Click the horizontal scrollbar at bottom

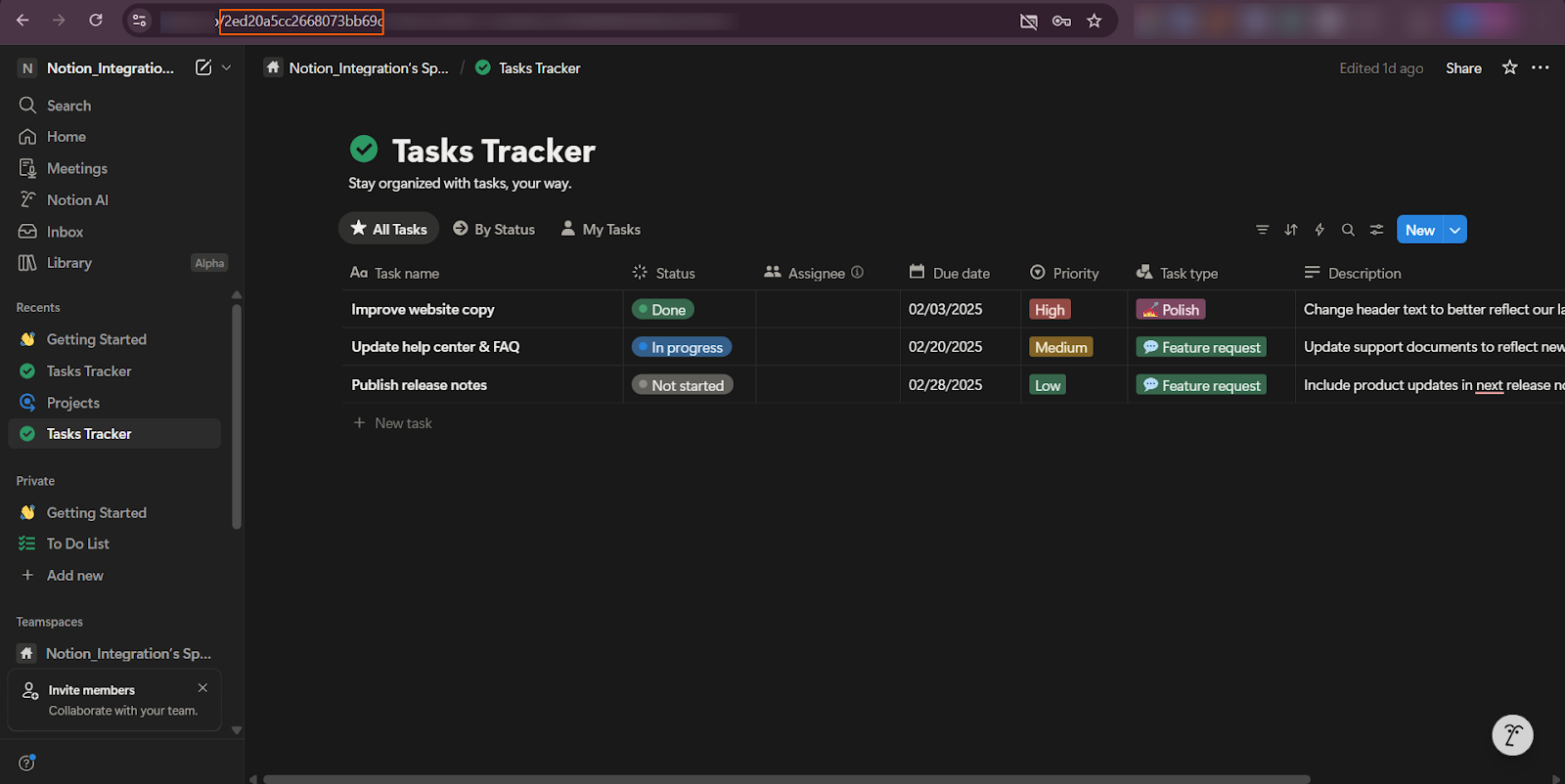tap(786, 779)
